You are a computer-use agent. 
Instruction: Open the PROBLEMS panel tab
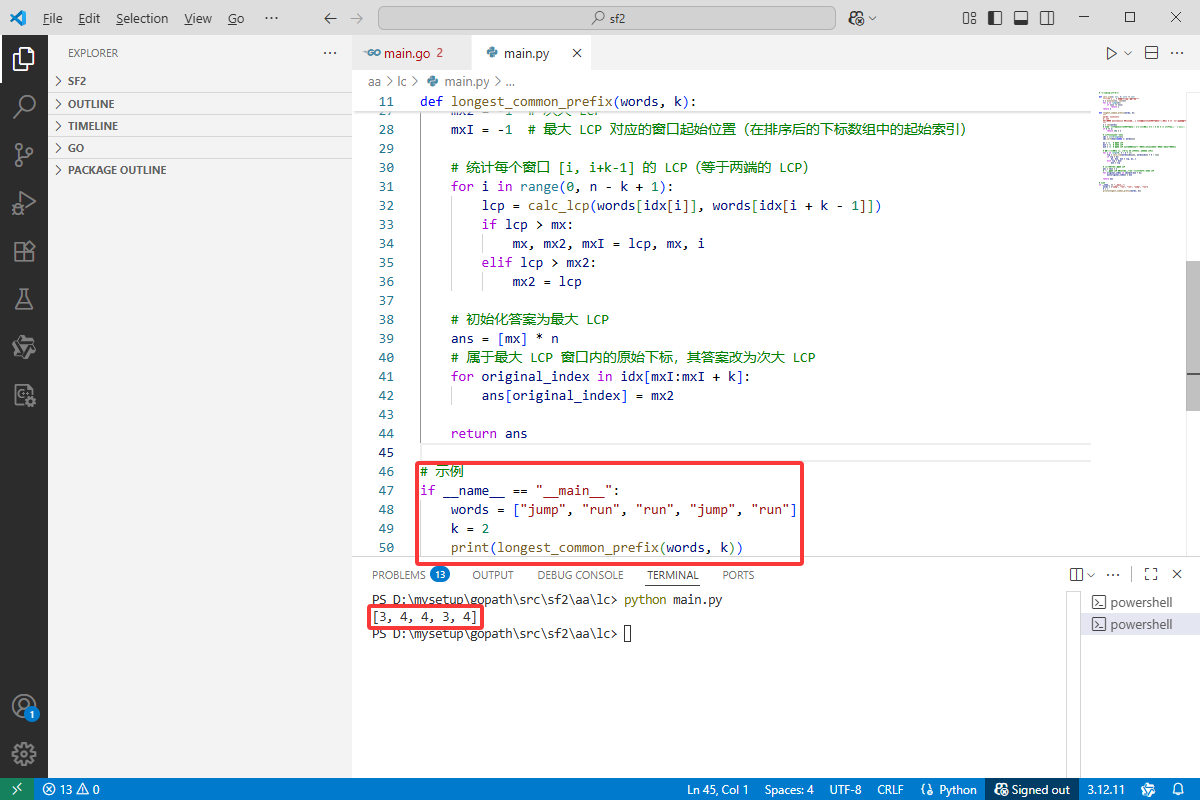click(410, 575)
